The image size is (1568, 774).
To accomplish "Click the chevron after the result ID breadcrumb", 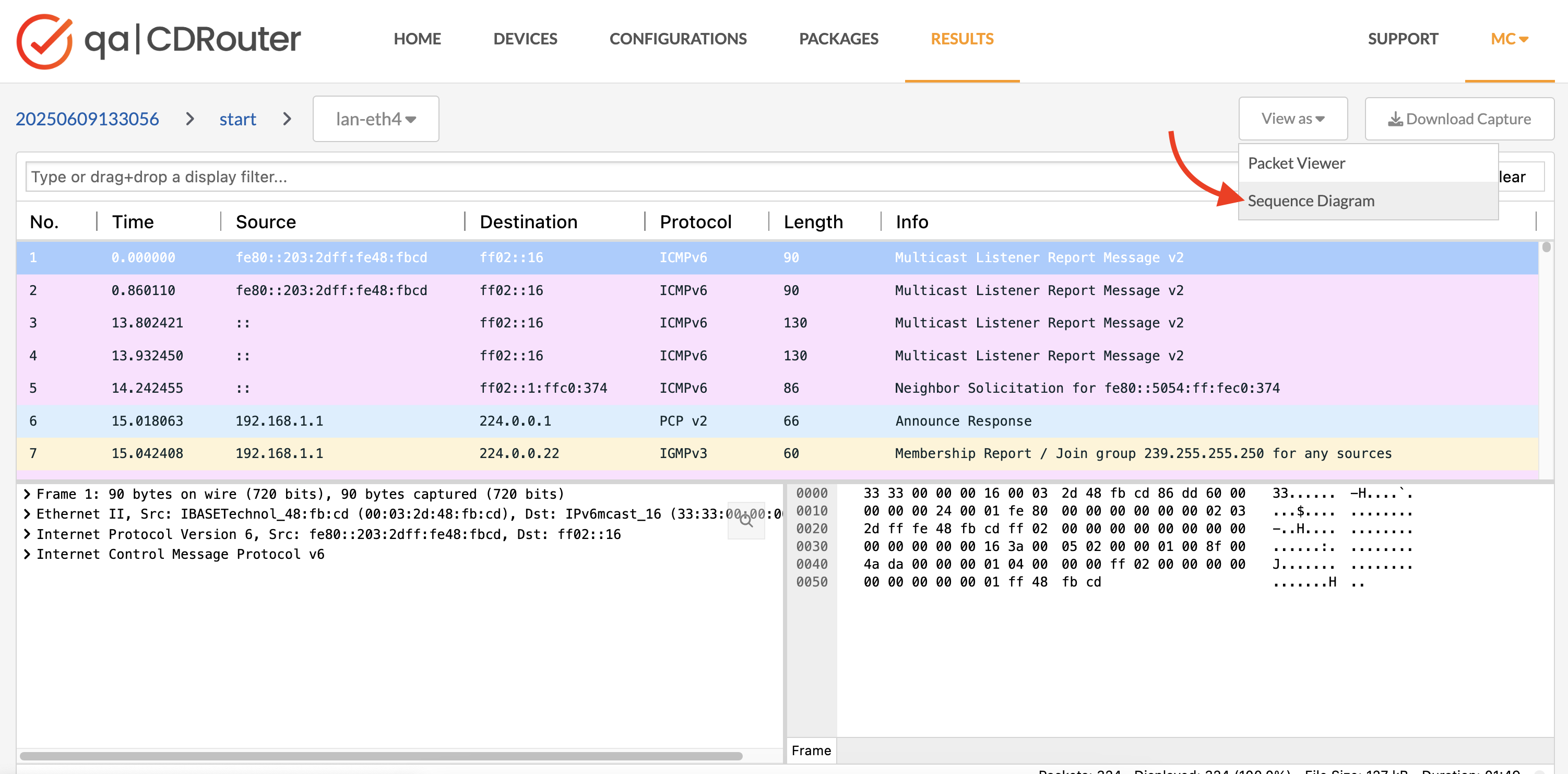I will [x=189, y=119].
